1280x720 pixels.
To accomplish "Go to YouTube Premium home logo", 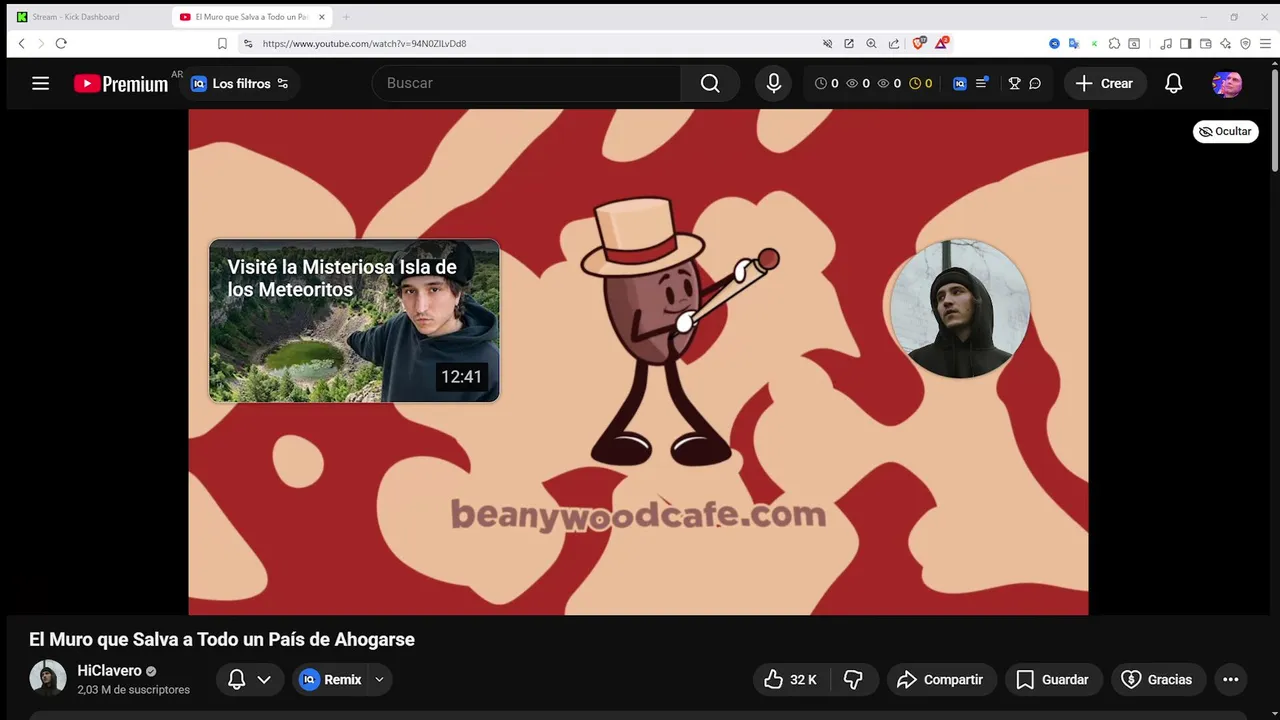I will point(121,84).
